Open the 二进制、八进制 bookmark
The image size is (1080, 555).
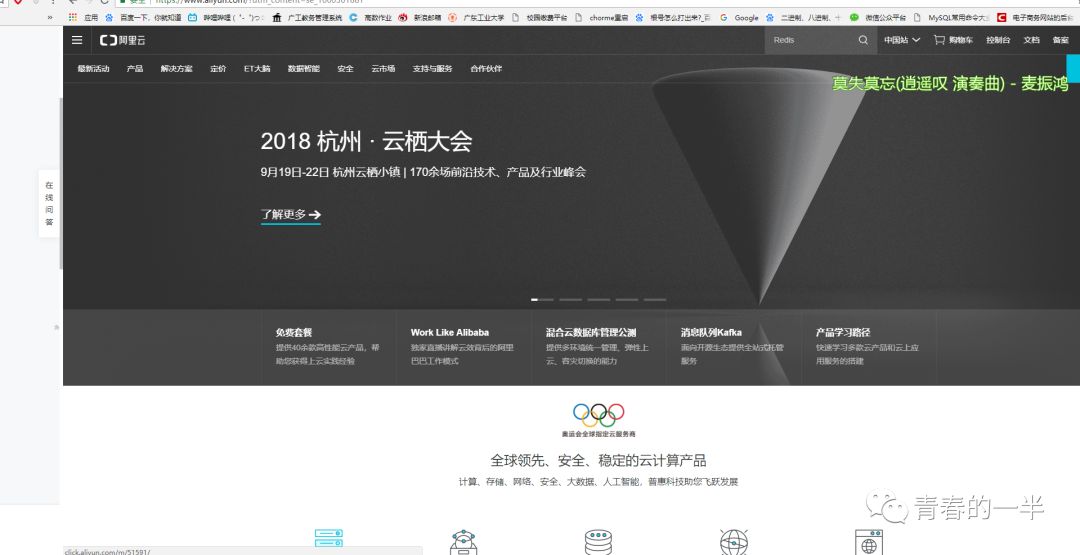pyautogui.click(x=803, y=17)
